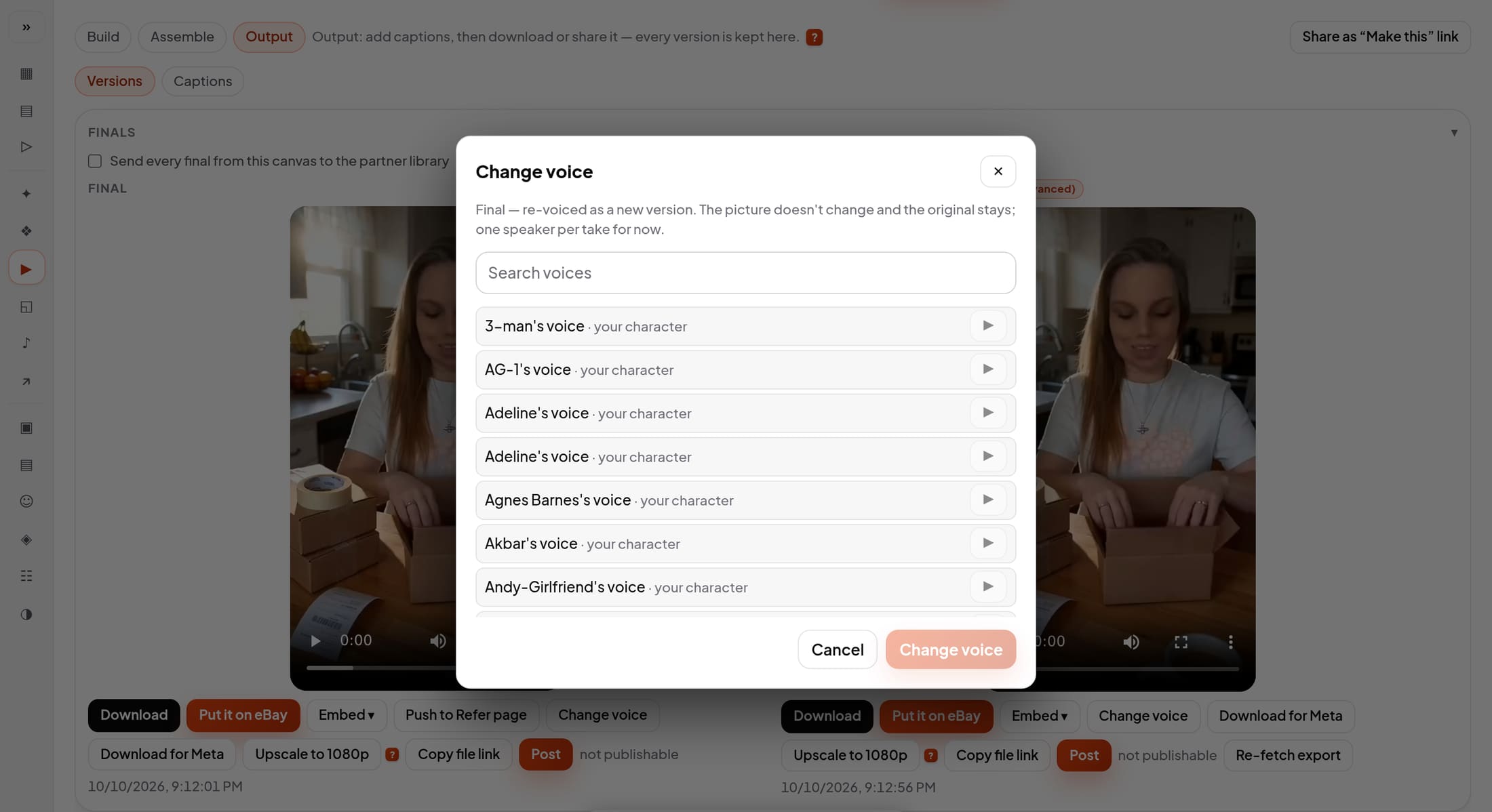1492x812 pixels.
Task: Open the grid icon in the sidebar
Action: point(26,73)
